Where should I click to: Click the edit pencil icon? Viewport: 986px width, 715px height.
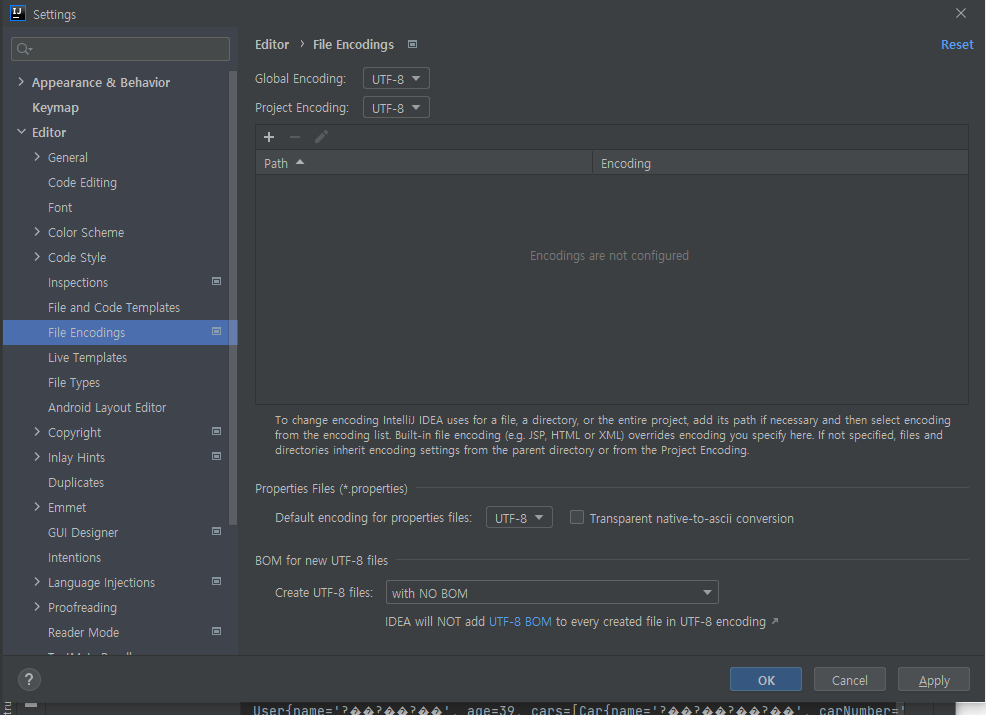pos(321,137)
